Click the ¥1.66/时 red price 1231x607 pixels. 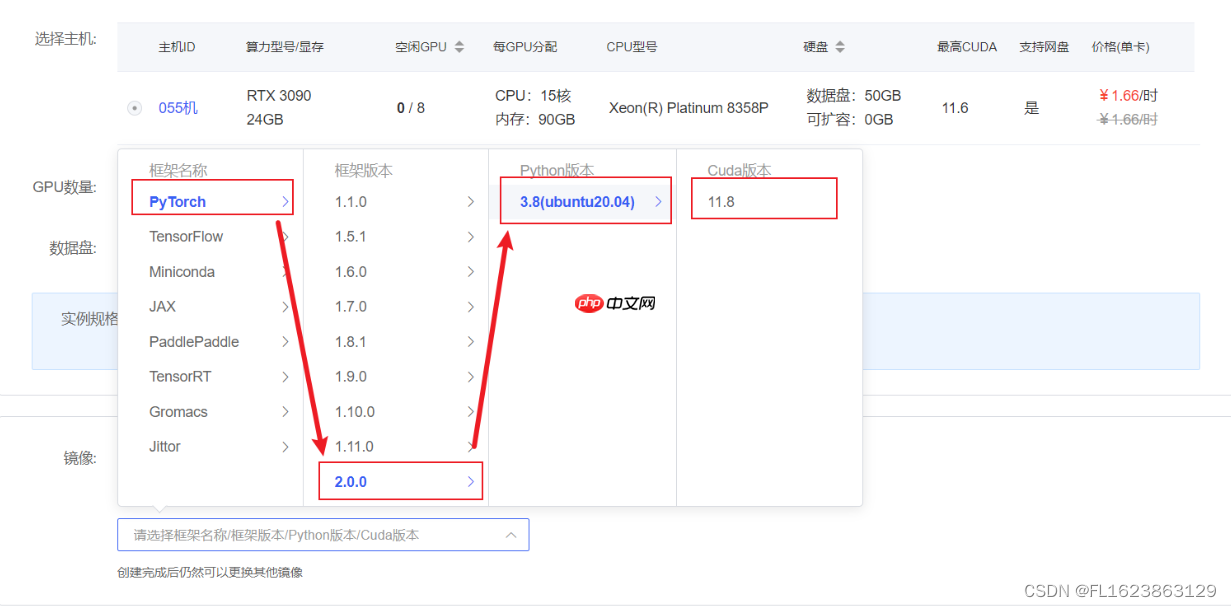tap(1128, 96)
